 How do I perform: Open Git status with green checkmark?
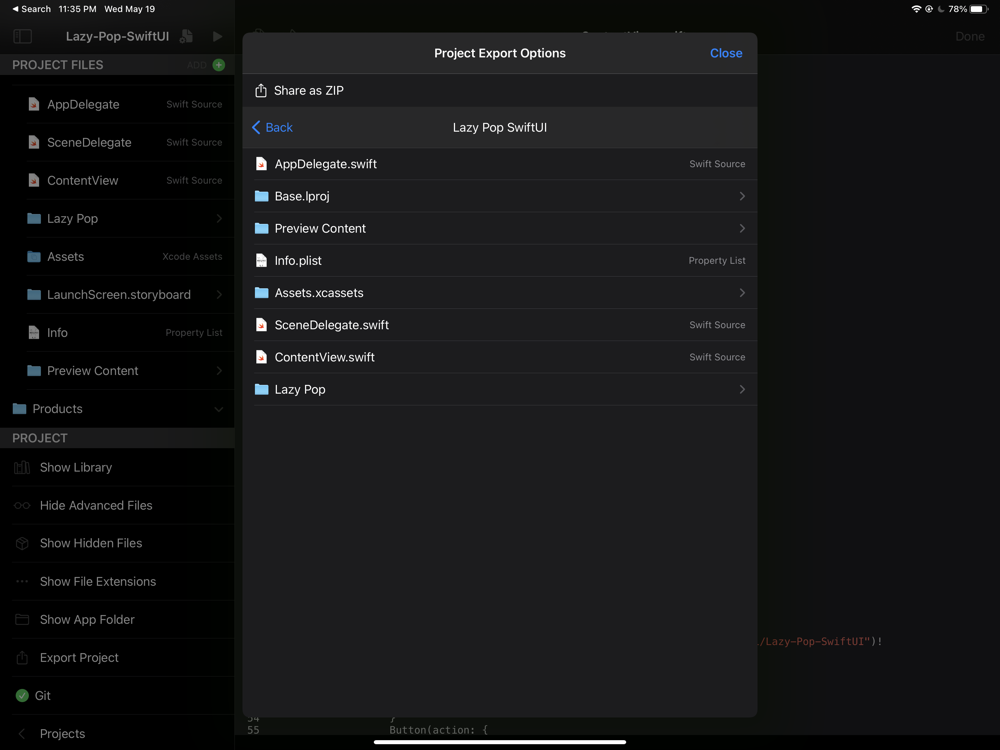[x=22, y=696]
